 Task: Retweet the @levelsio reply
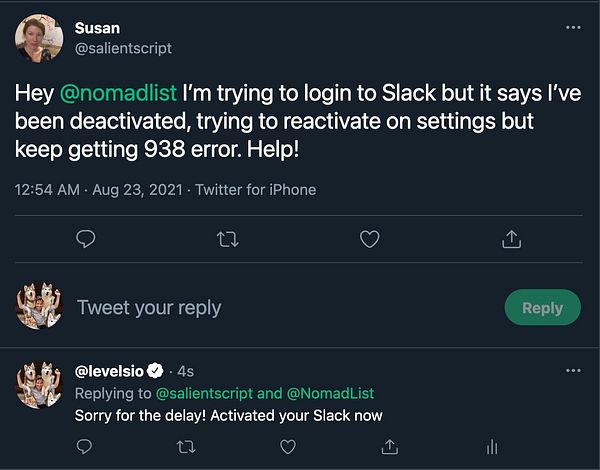(186, 447)
